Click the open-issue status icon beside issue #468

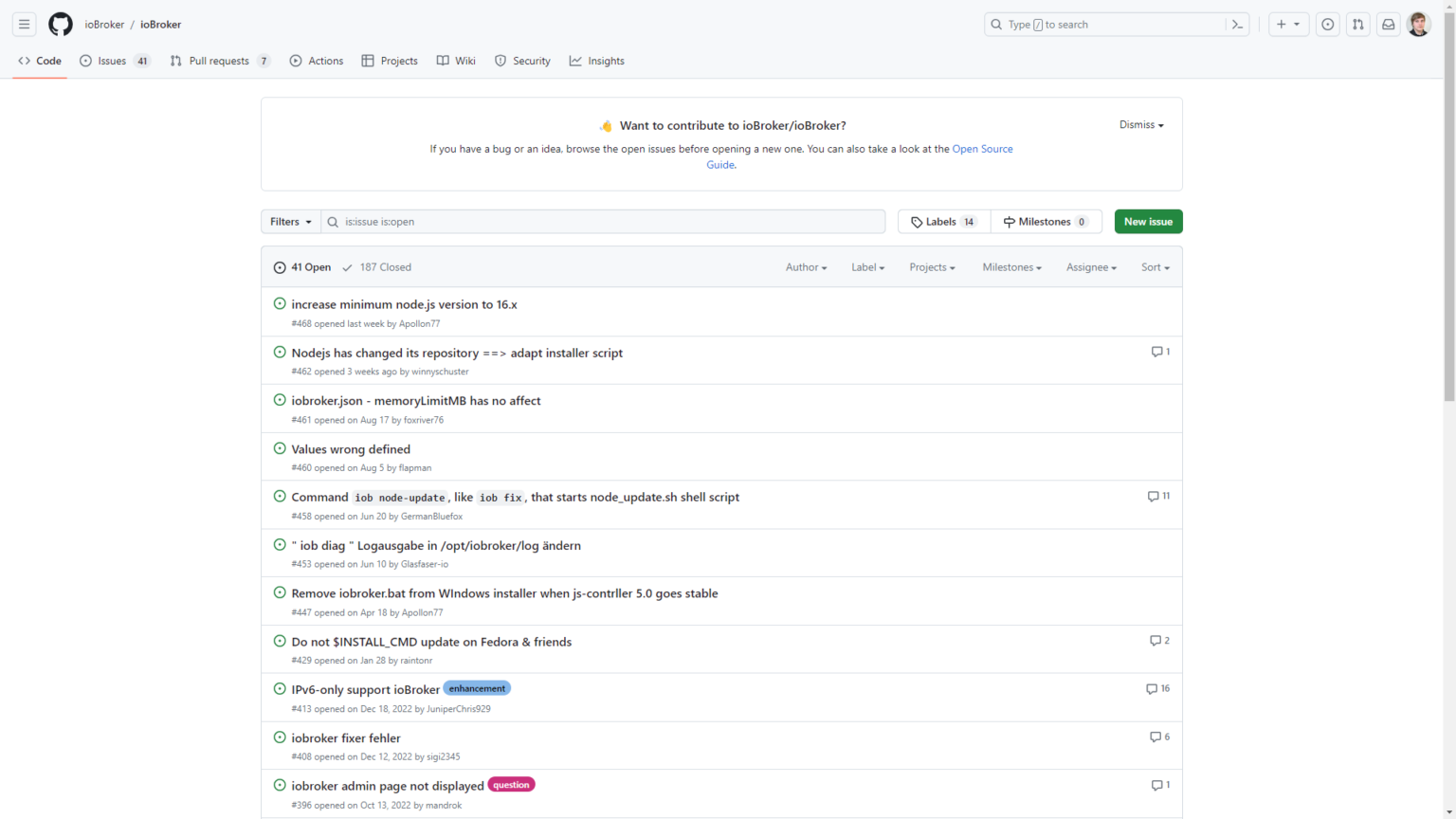pyautogui.click(x=280, y=302)
